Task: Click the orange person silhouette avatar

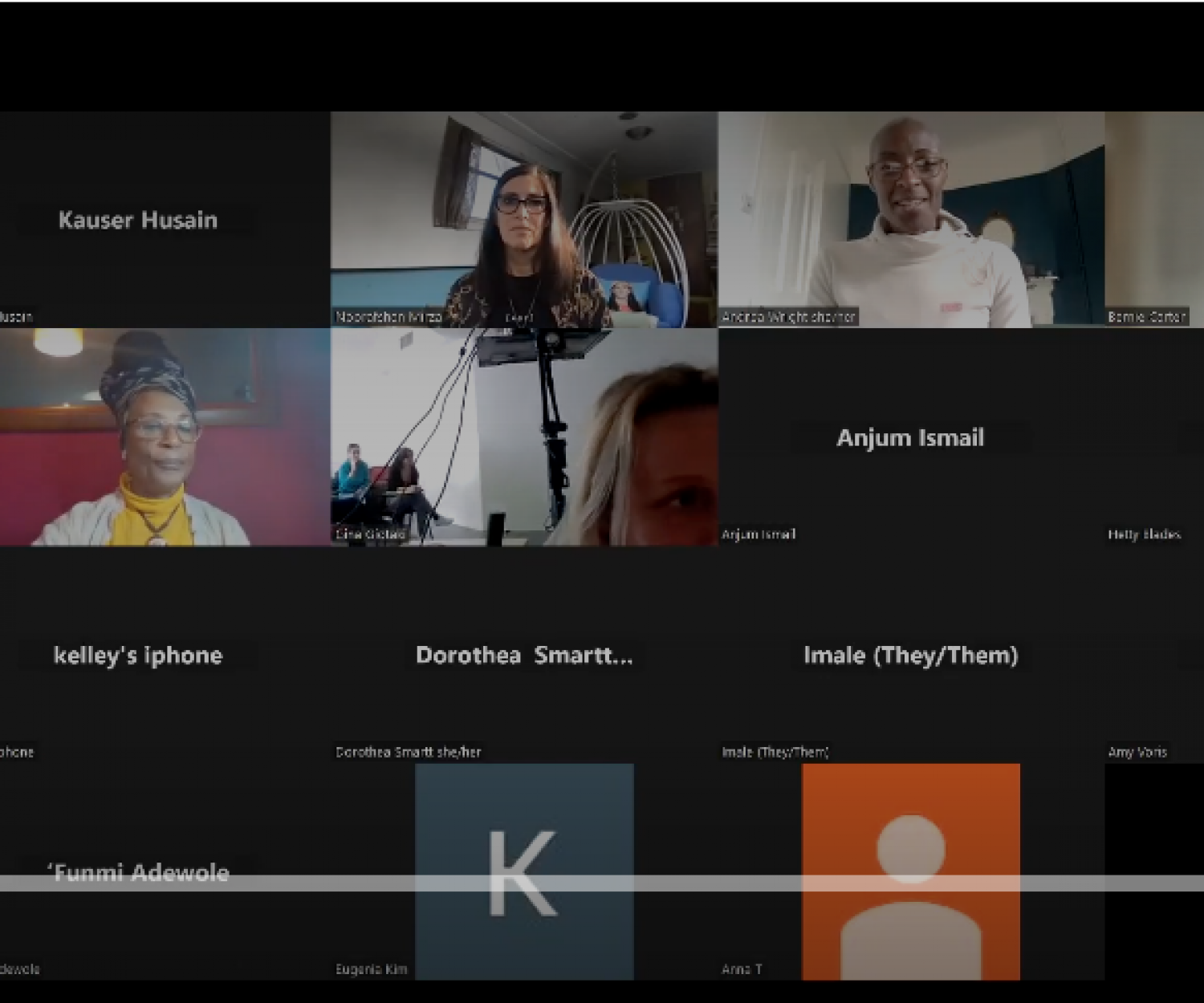Action: click(910, 871)
